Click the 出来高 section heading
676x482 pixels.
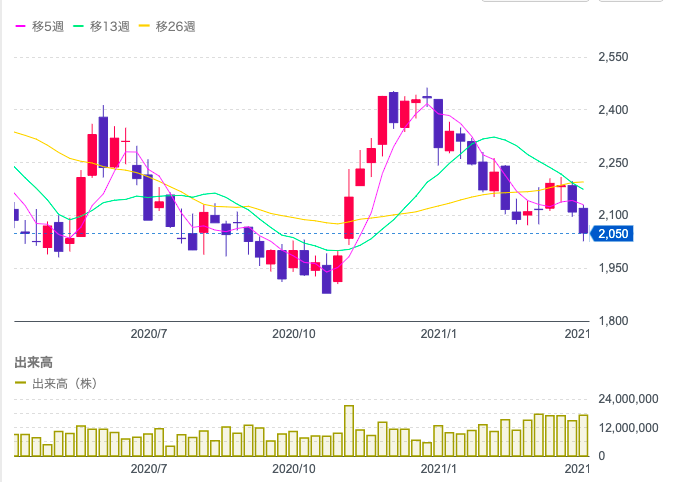pos(34,363)
